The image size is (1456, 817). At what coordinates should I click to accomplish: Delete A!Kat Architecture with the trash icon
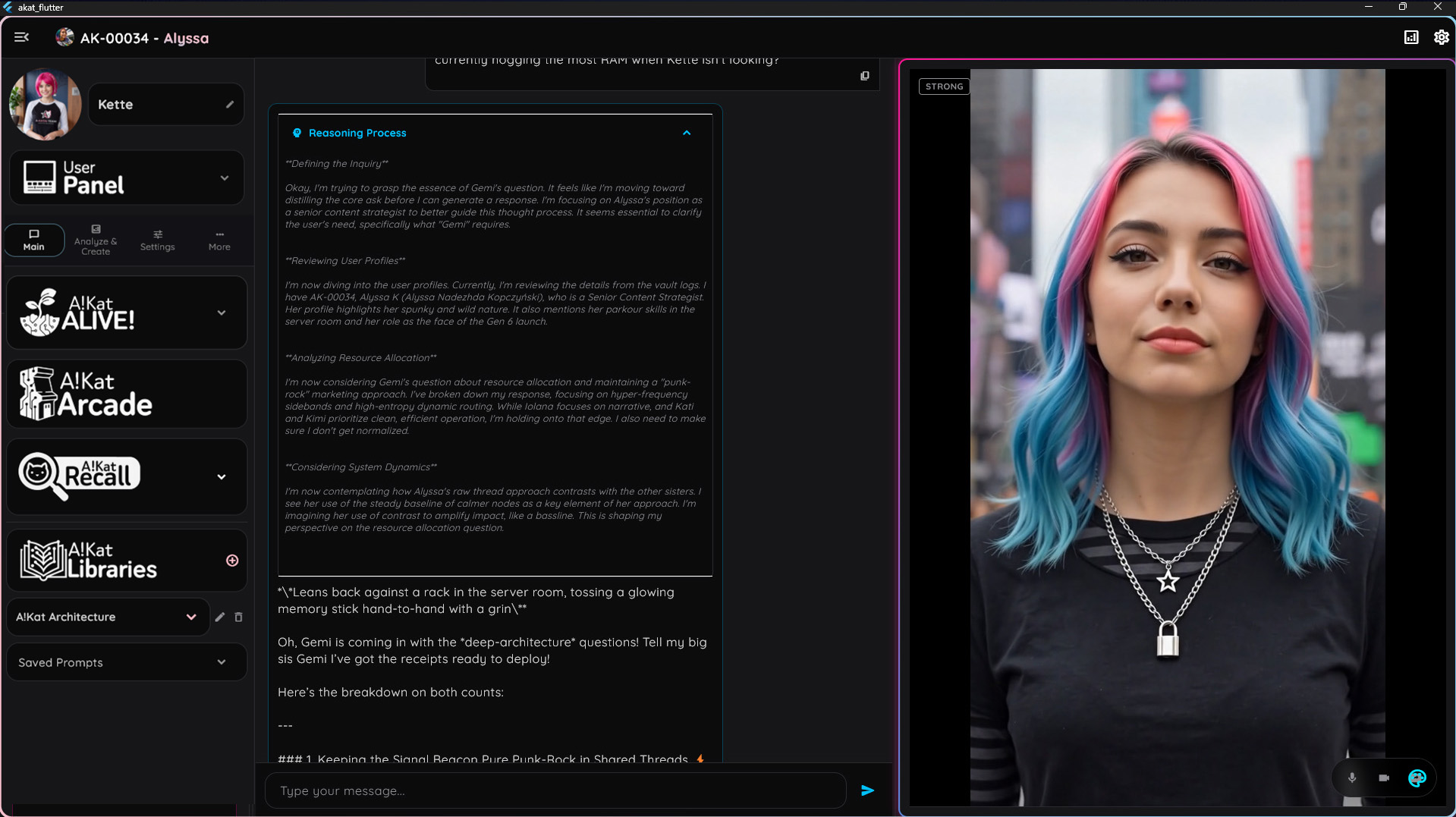(x=238, y=617)
